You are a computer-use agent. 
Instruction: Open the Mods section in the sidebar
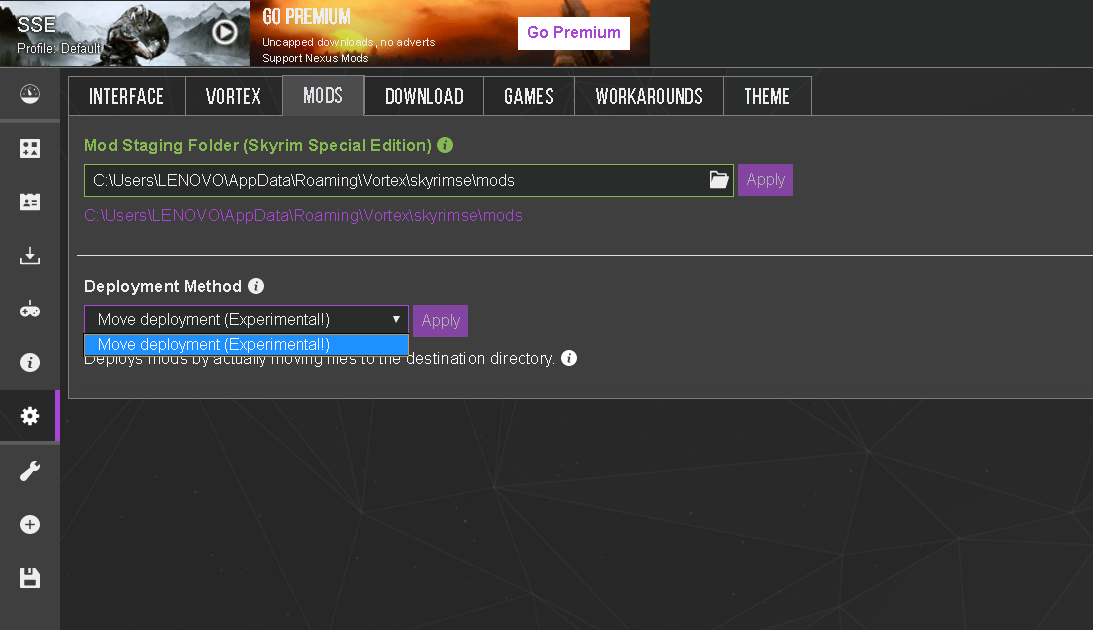coord(30,147)
